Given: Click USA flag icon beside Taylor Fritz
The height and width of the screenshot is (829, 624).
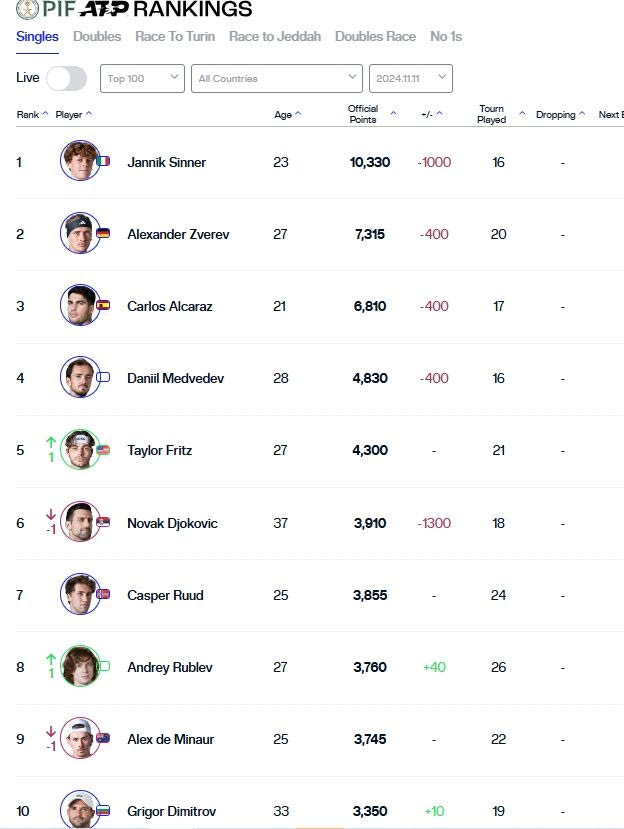Looking at the screenshot, I should pyautogui.click(x=104, y=450).
